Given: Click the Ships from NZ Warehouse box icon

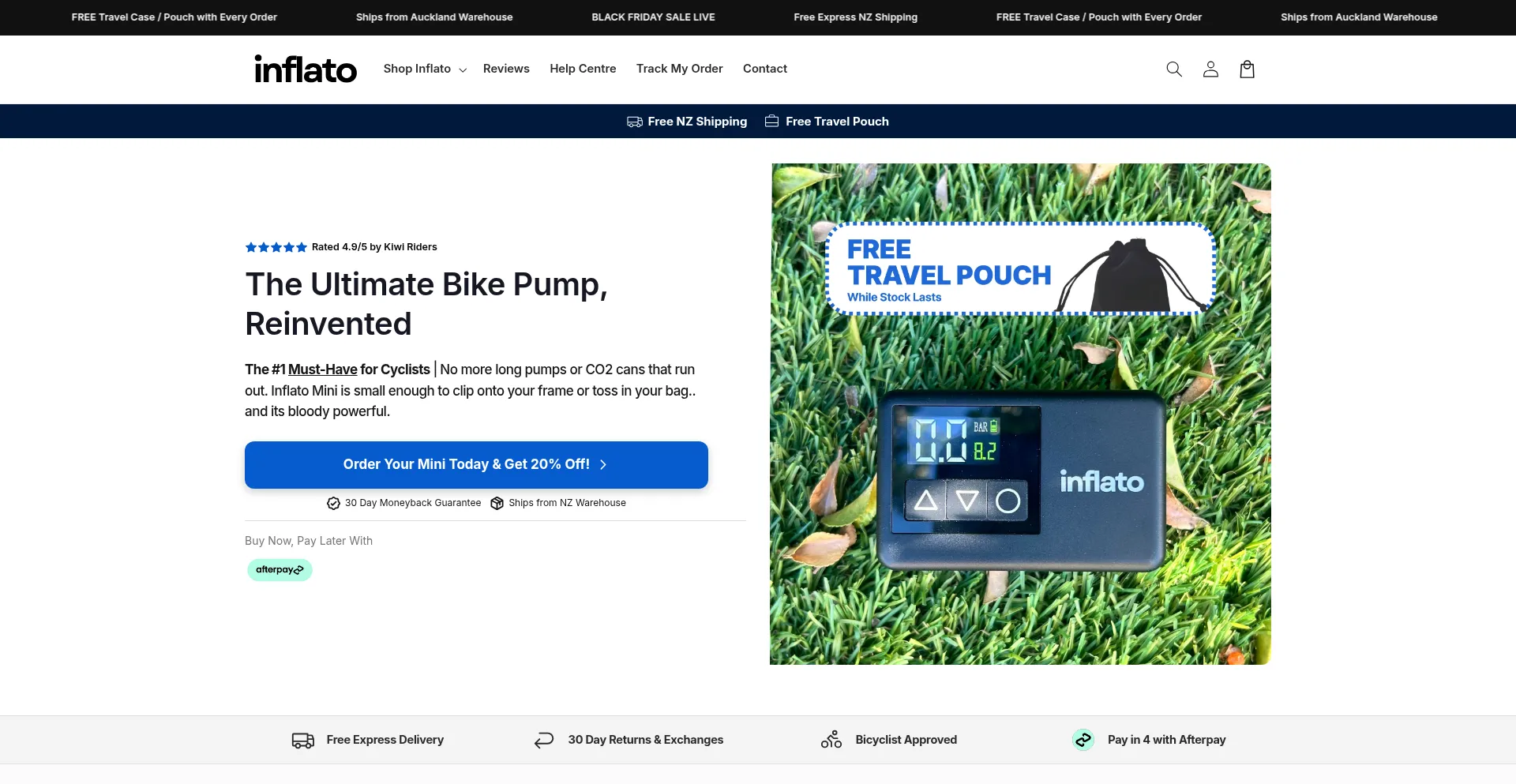Looking at the screenshot, I should tap(497, 504).
